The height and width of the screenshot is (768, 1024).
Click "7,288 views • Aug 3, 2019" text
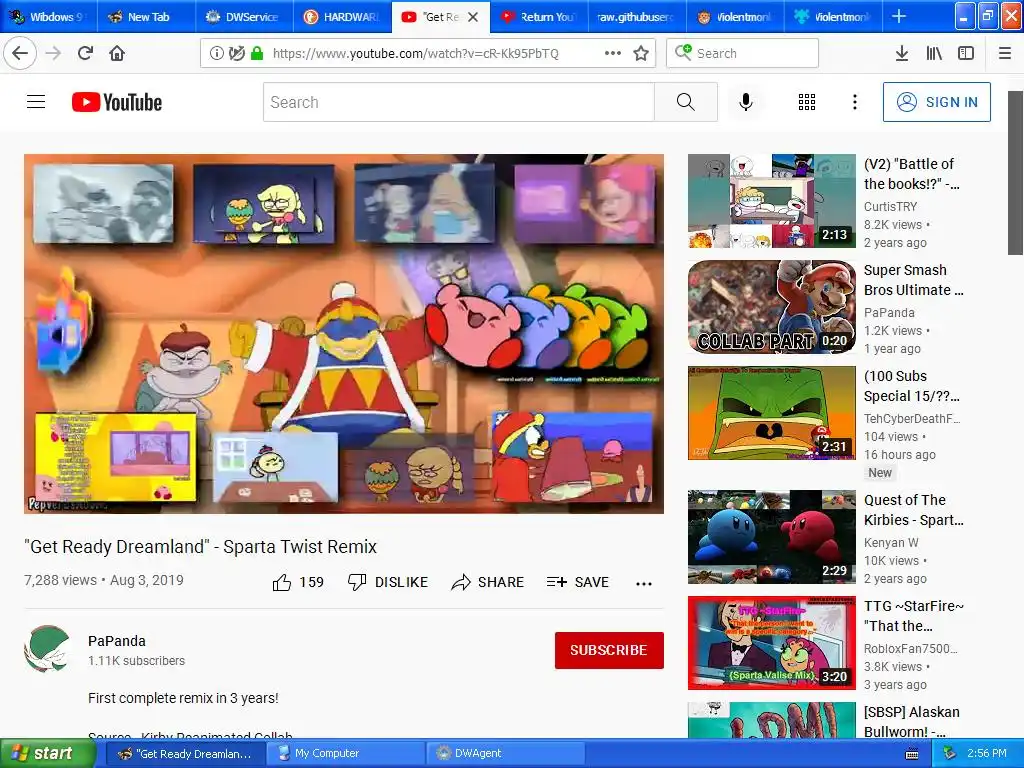pos(104,580)
